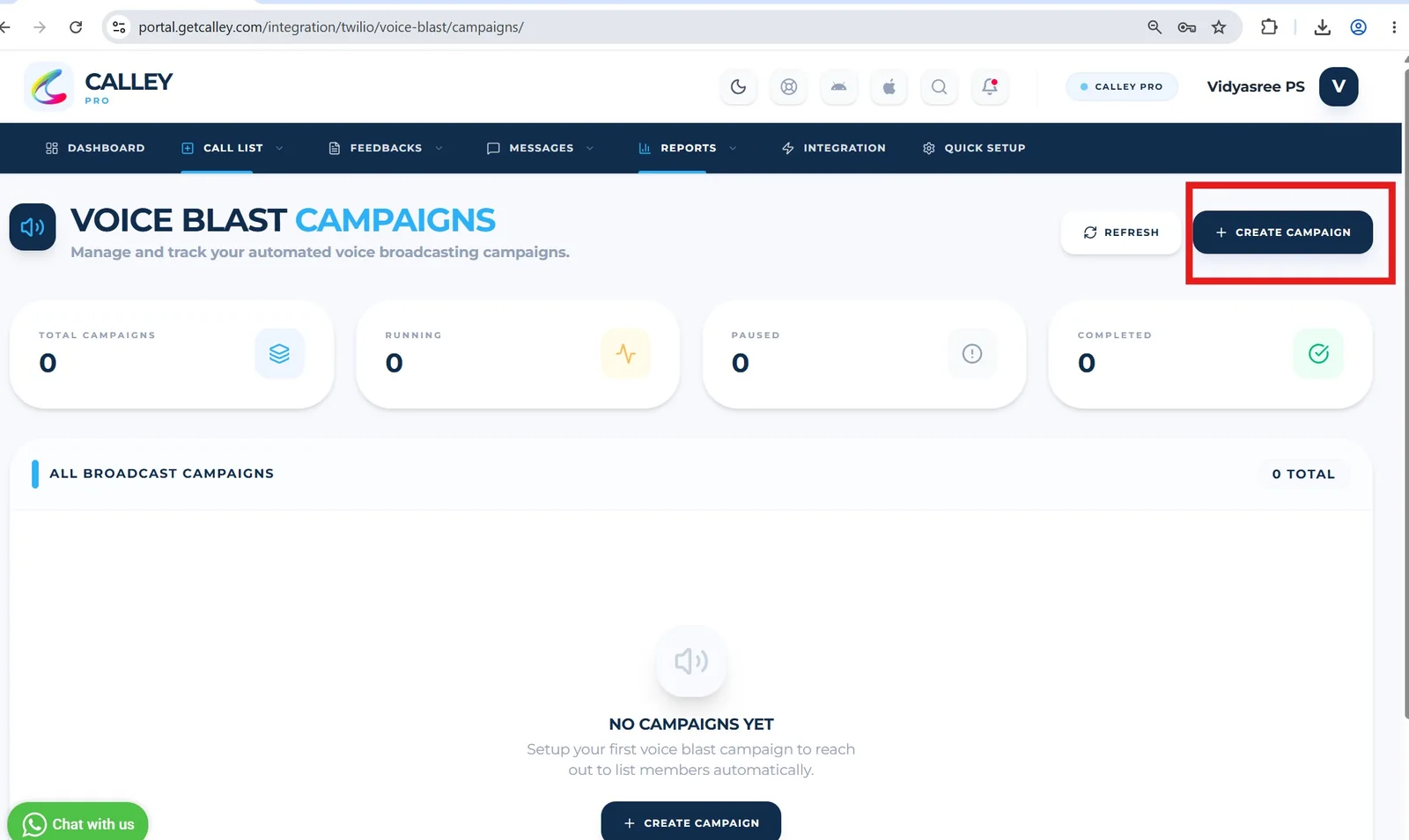This screenshot has height=840, width=1409.
Task: Click the browser address bar URL
Action: tap(331, 27)
